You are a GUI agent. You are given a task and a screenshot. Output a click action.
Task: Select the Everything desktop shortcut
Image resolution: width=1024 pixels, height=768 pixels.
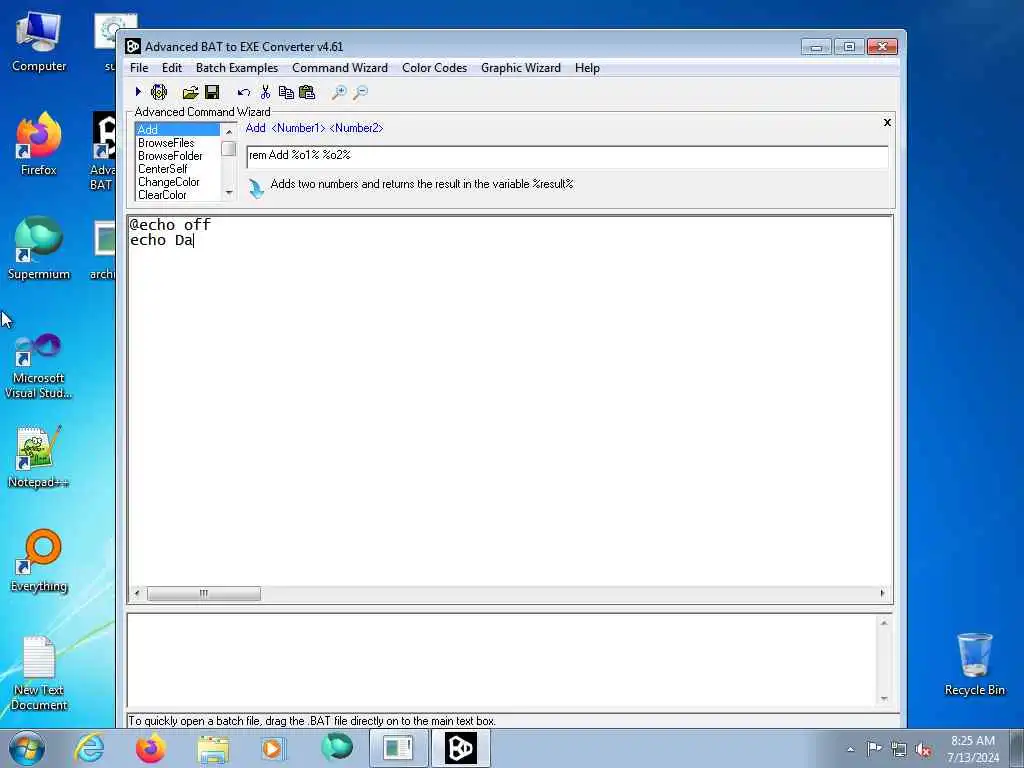(39, 560)
